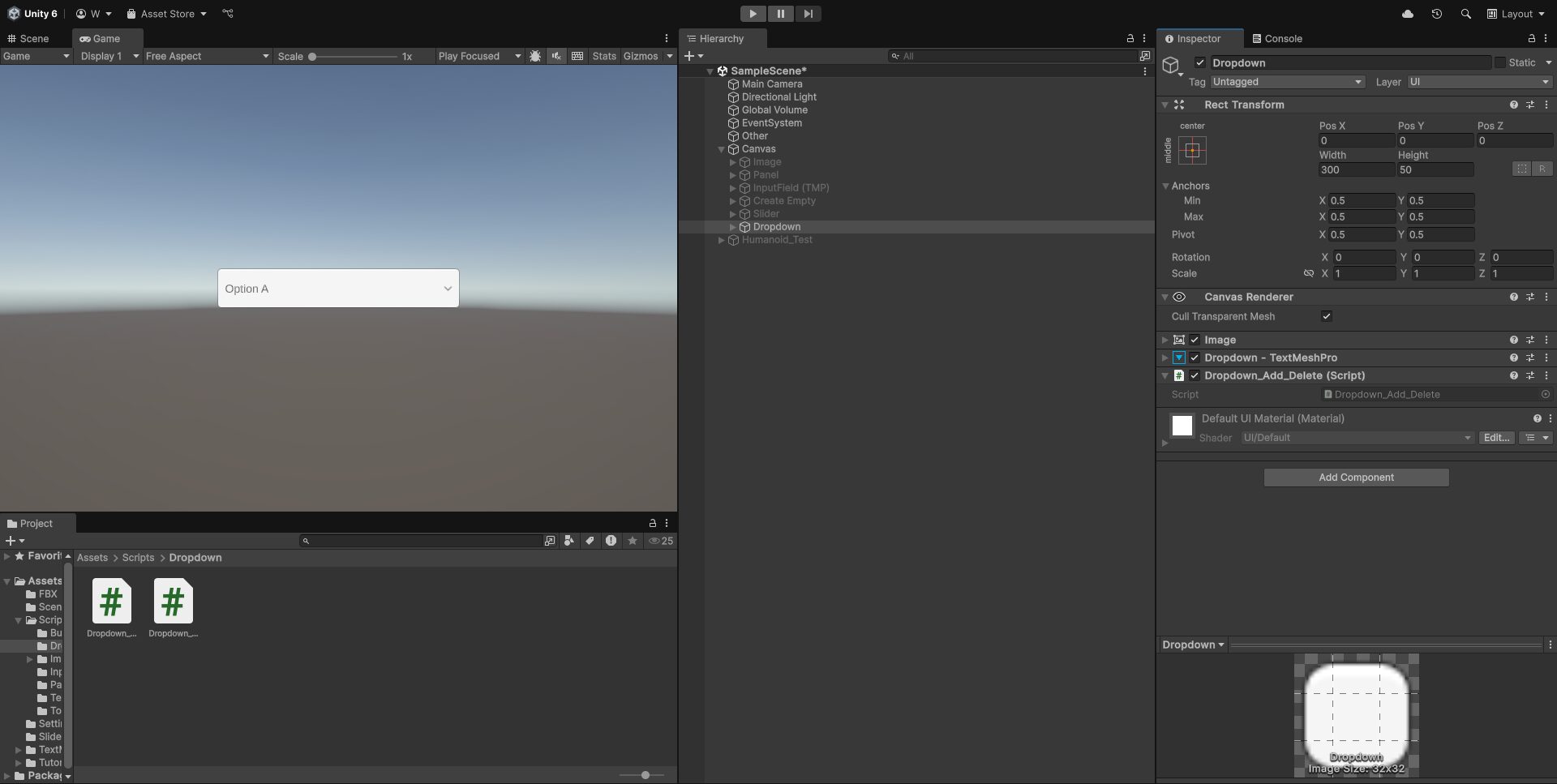Image resolution: width=1557 pixels, height=784 pixels.
Task: Open the Layer dropdown set to UI
Action: pos(1478,82)
